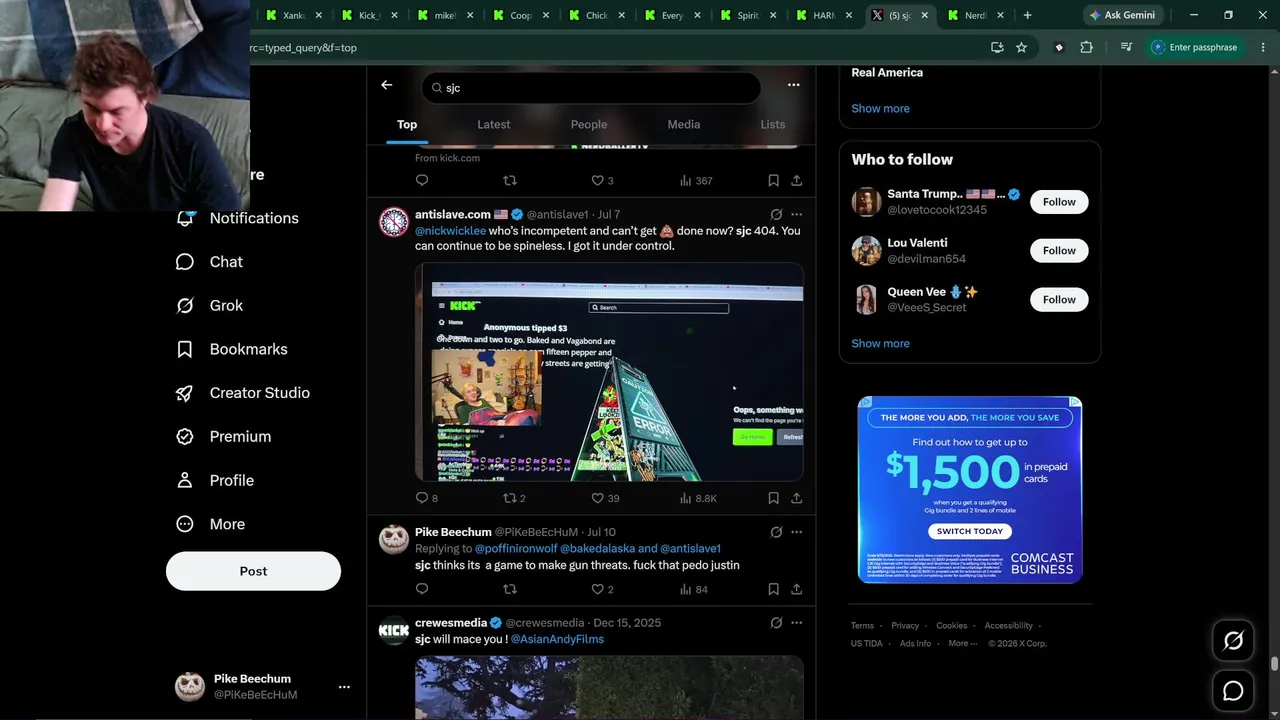Open more options on crewesmedia post
The width and height of the screenshot is (1280, 720).
(796, 623)
